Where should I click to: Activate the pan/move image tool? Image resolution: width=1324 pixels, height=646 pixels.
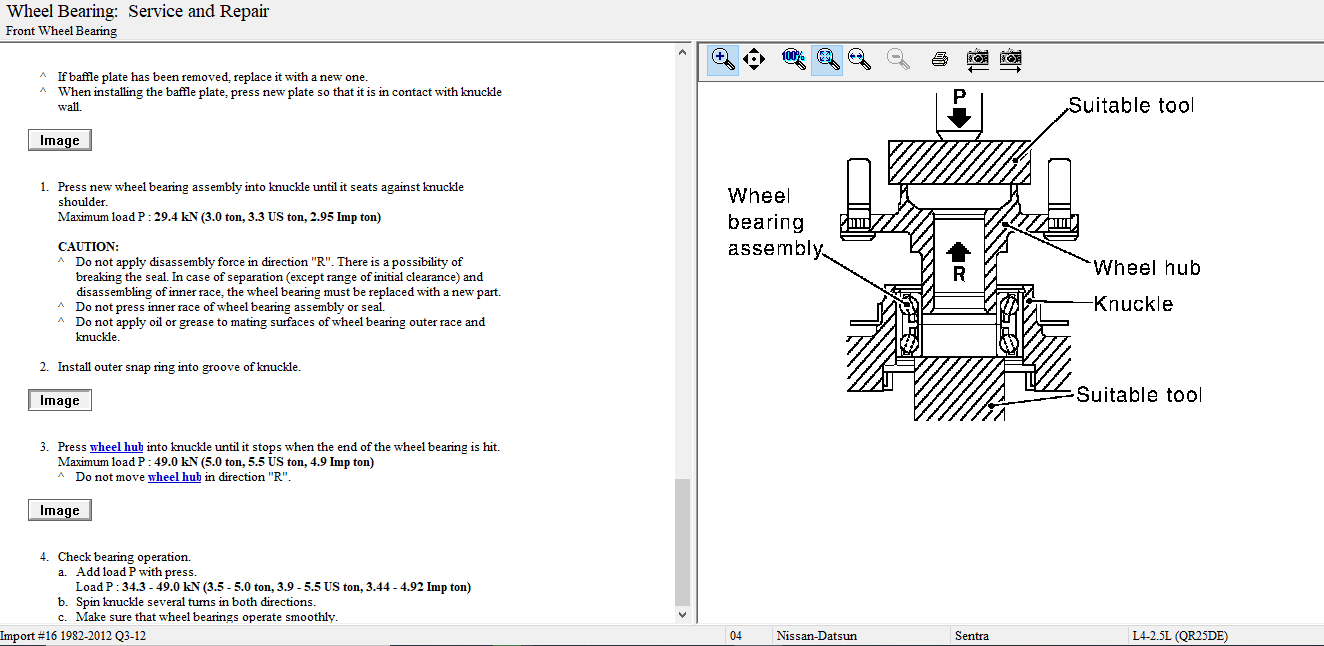[754, 59]
